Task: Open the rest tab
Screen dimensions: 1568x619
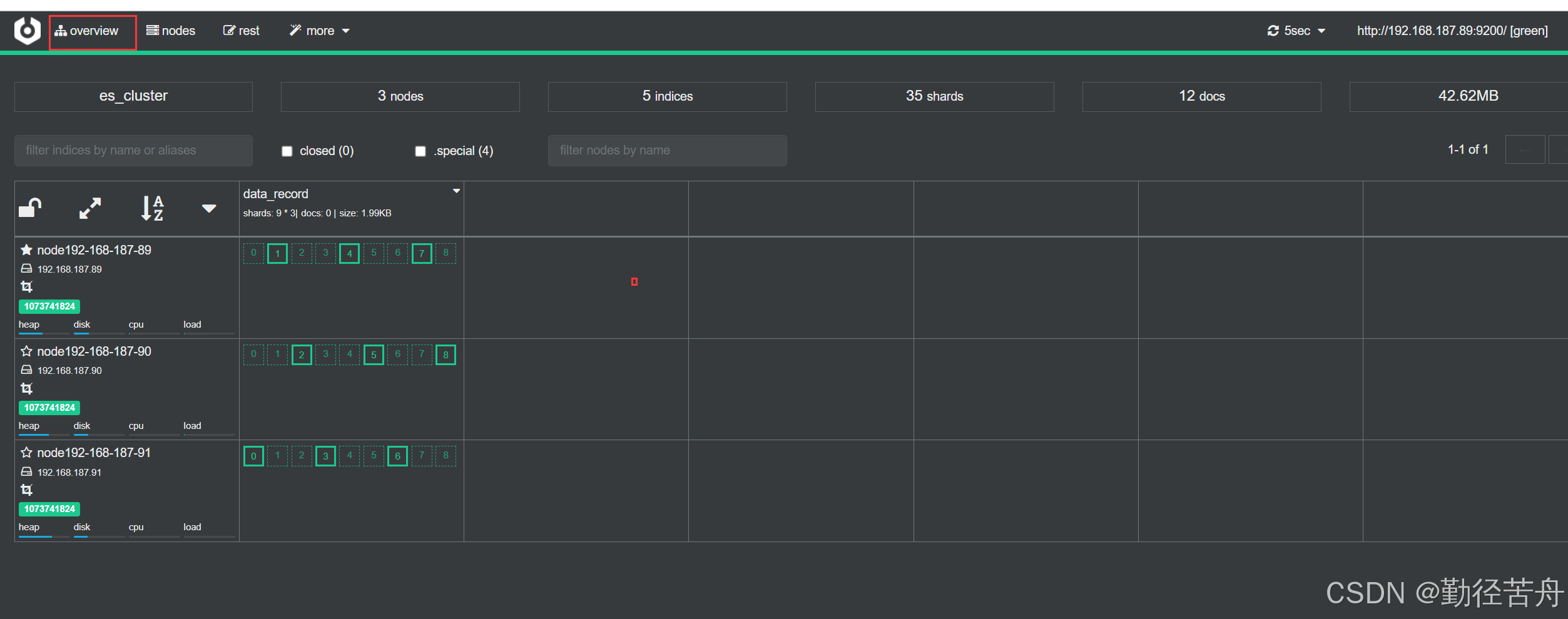Action: coord(241,31)
